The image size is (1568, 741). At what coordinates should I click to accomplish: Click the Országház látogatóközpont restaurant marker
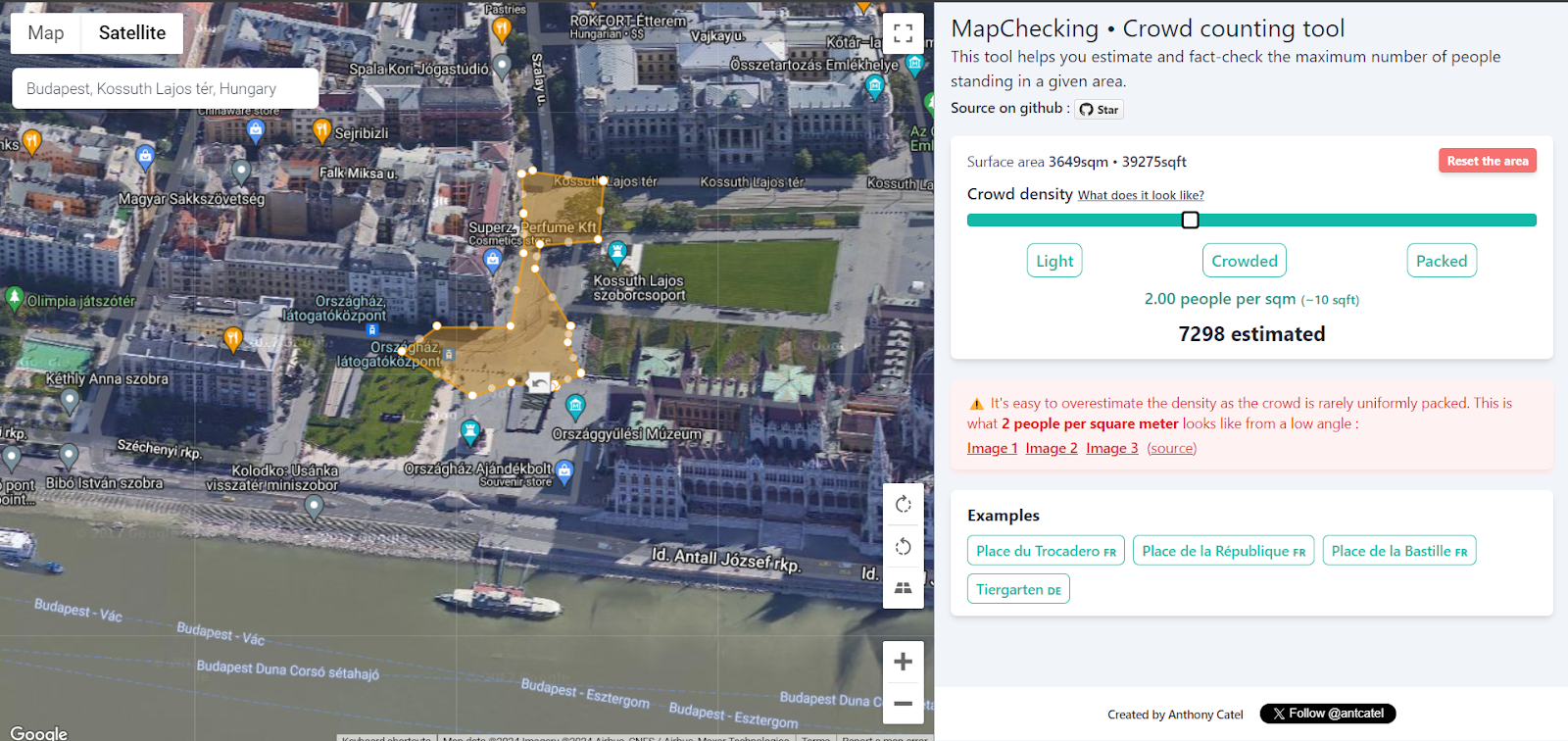[232, 339]
